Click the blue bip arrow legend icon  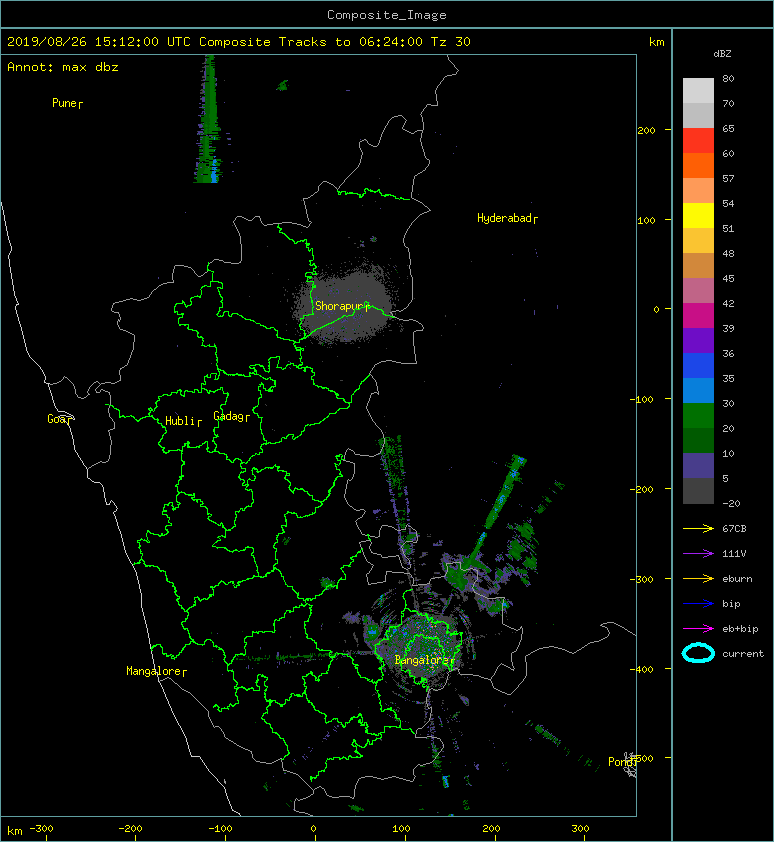(698, 604)
